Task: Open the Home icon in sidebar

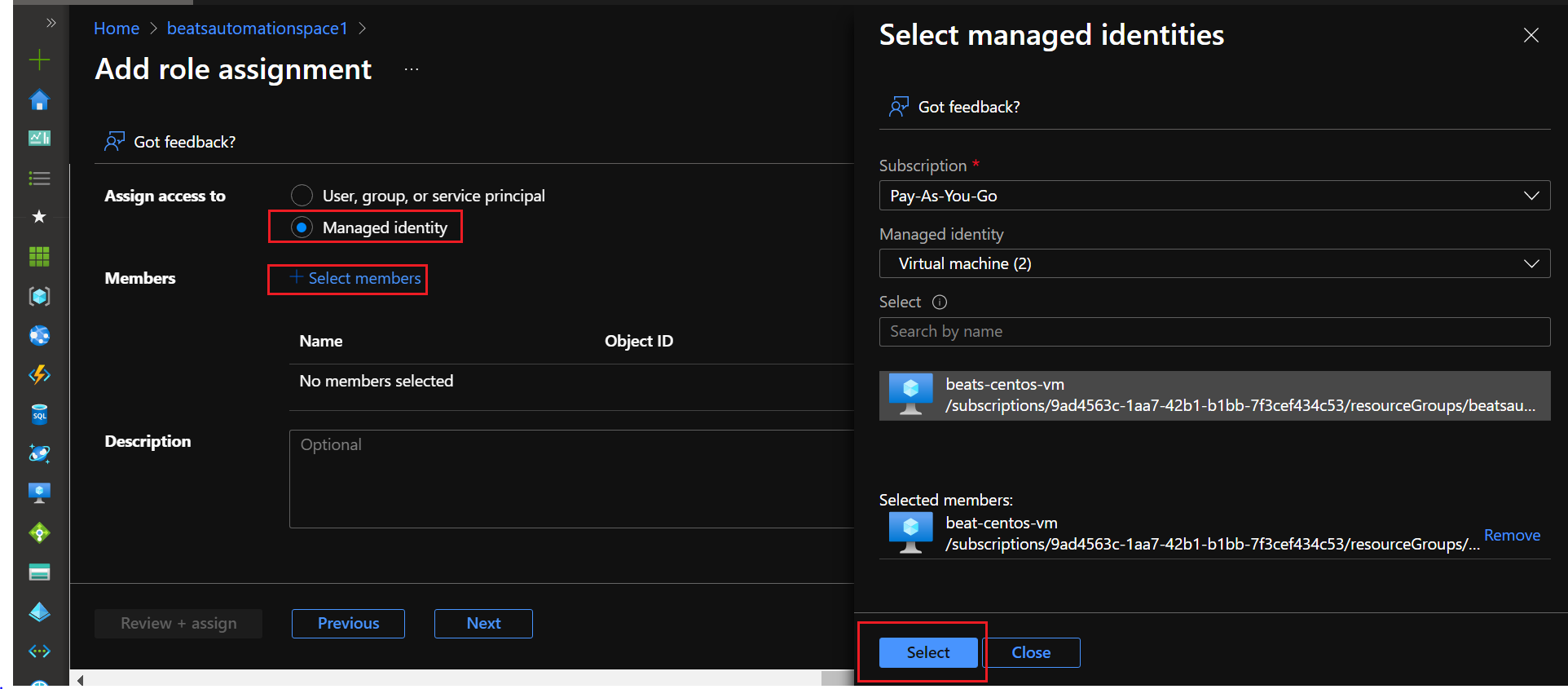Action: coord(39,100)
